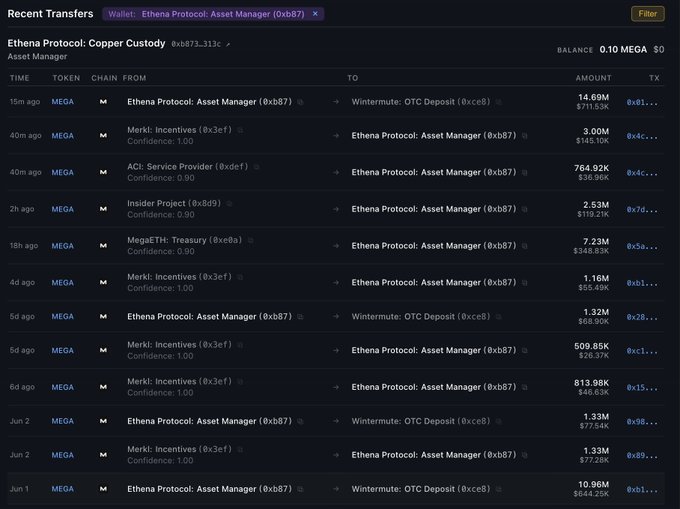Open ACI: Service Provider (0xdef) entity
This screenshot has height=509, width=680.
[x=188, y=166]
